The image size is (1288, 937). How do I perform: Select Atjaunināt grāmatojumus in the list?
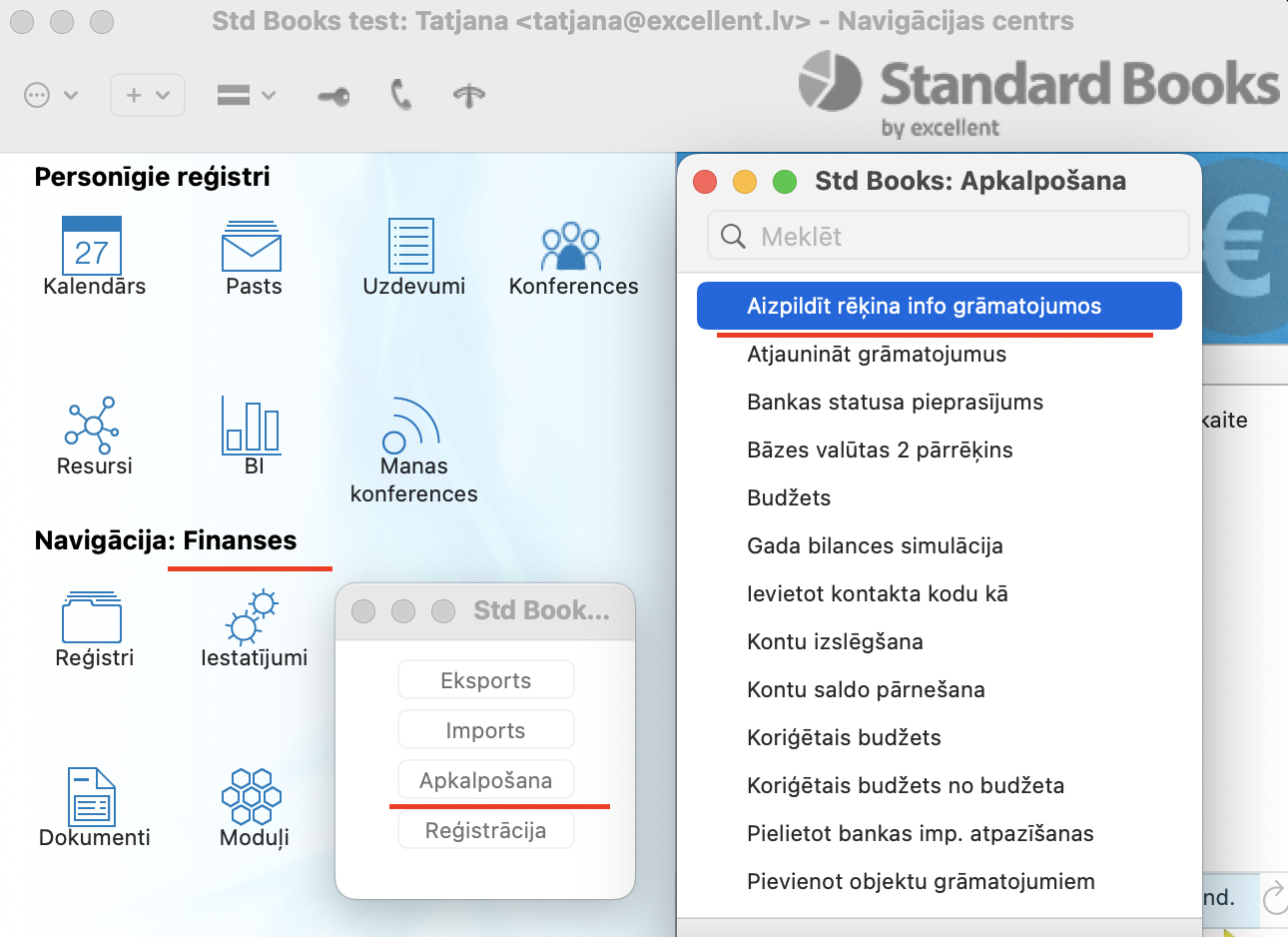877,355
